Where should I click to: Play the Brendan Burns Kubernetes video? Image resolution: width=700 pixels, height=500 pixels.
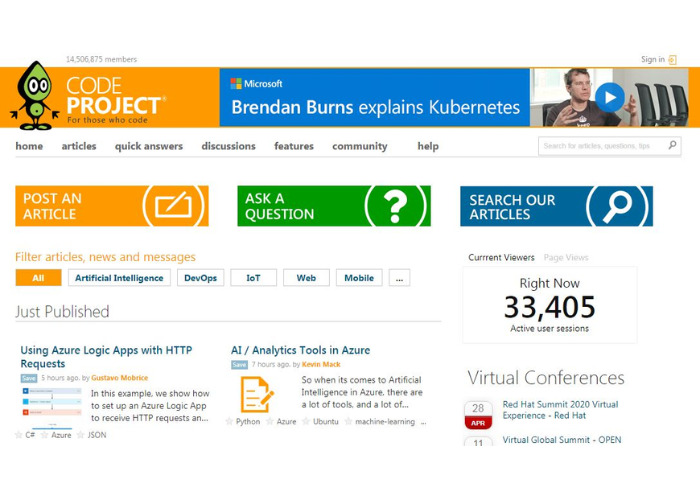point(609,96)
